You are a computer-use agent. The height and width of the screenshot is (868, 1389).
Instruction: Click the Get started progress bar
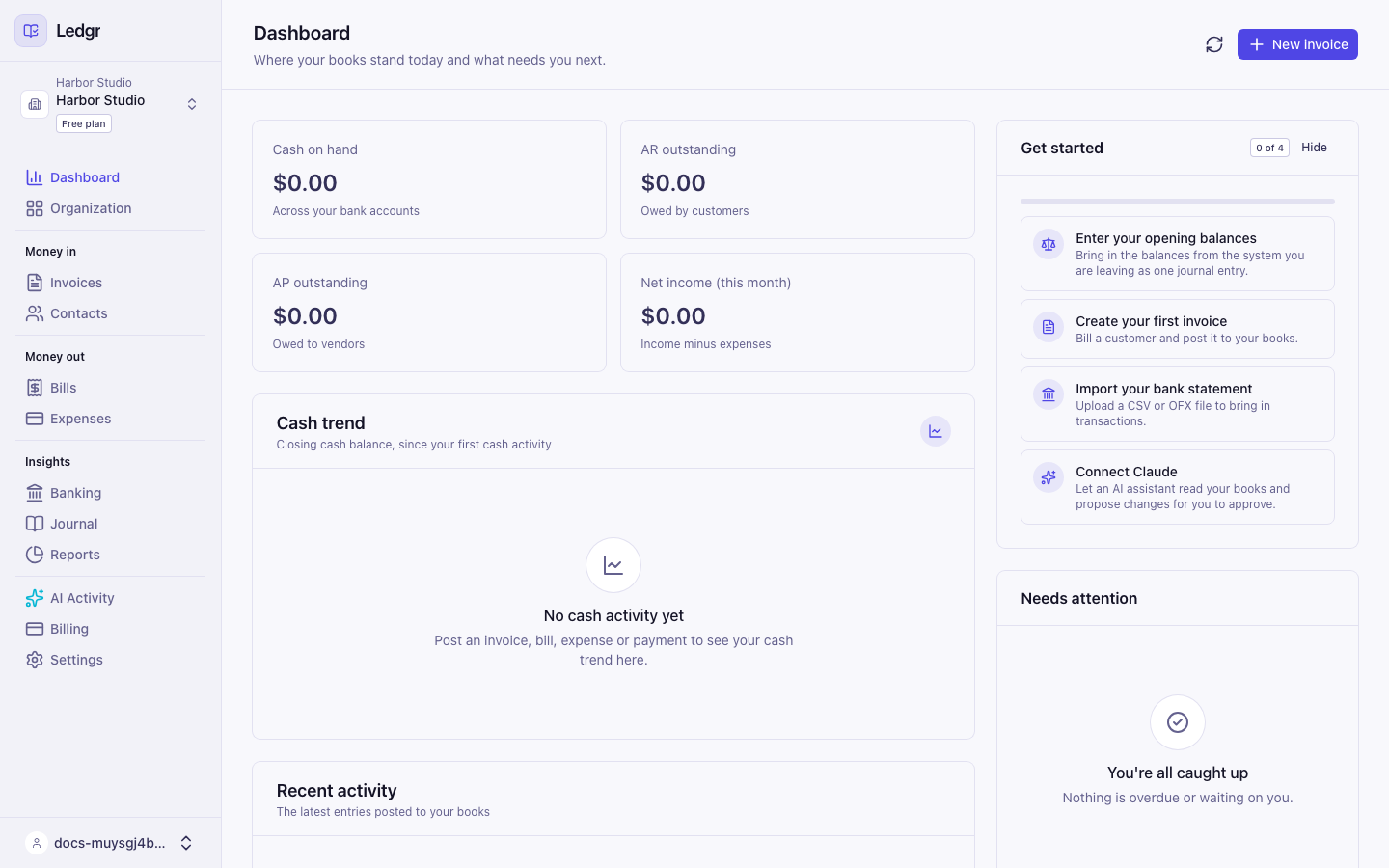pyautogui.click(x=1178, y=202)
